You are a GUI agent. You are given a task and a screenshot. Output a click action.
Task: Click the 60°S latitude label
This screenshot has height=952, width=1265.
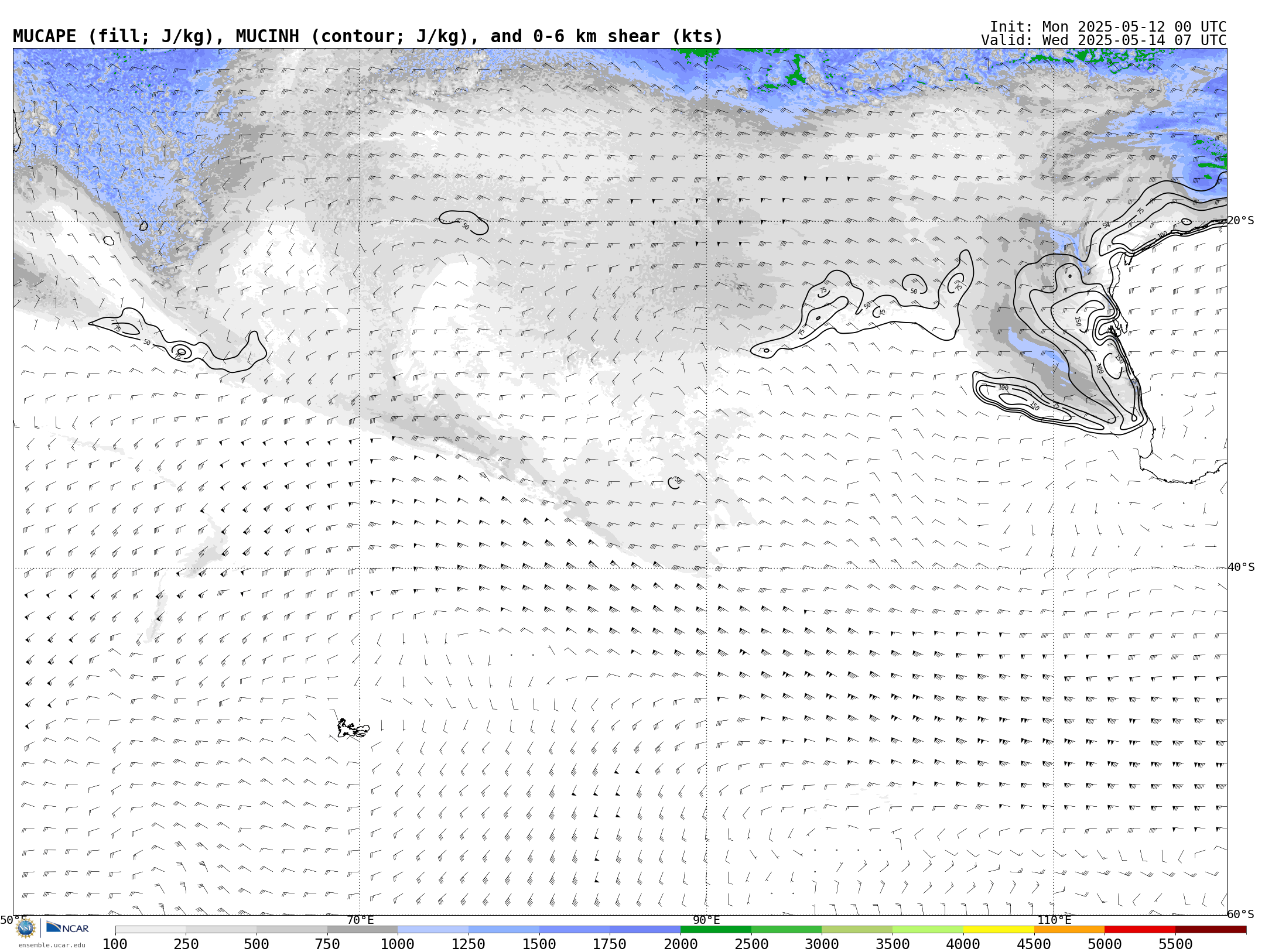[1241, 915]
